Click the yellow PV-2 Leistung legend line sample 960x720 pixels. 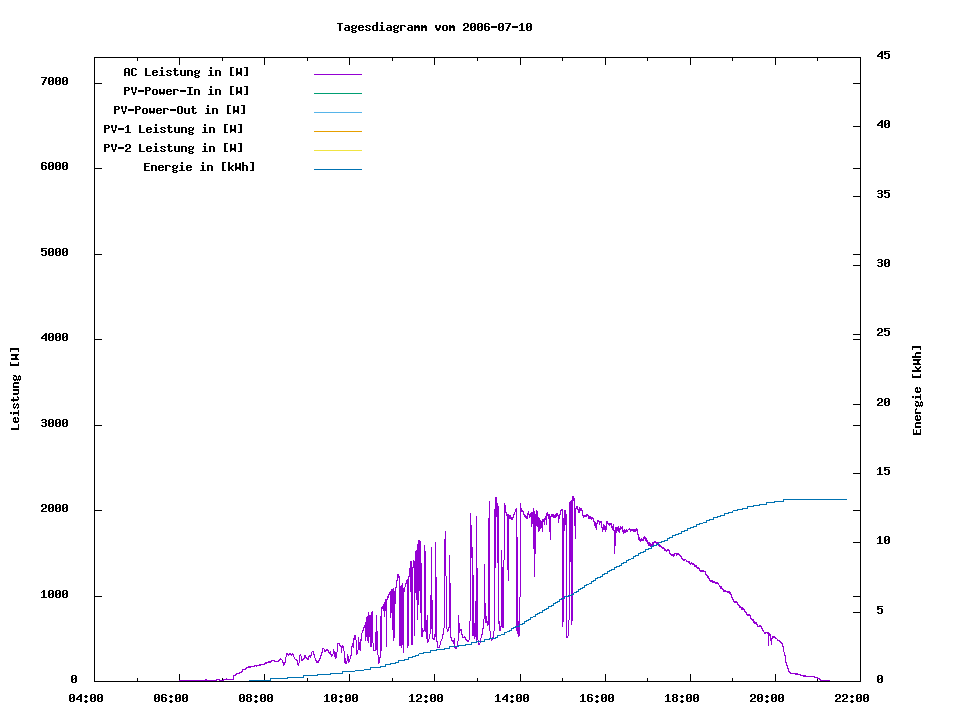tap(337, 150)
